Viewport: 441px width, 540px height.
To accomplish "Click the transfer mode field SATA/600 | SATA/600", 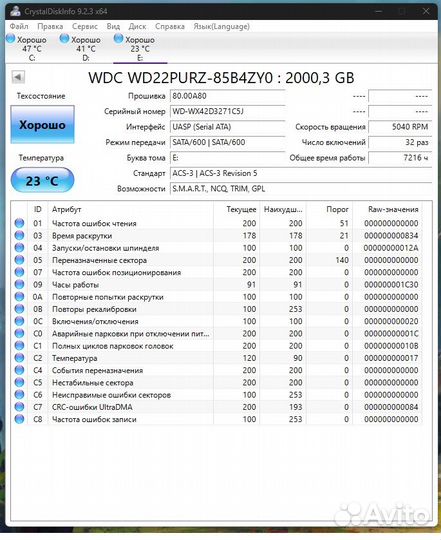I will tap(228, 142).
